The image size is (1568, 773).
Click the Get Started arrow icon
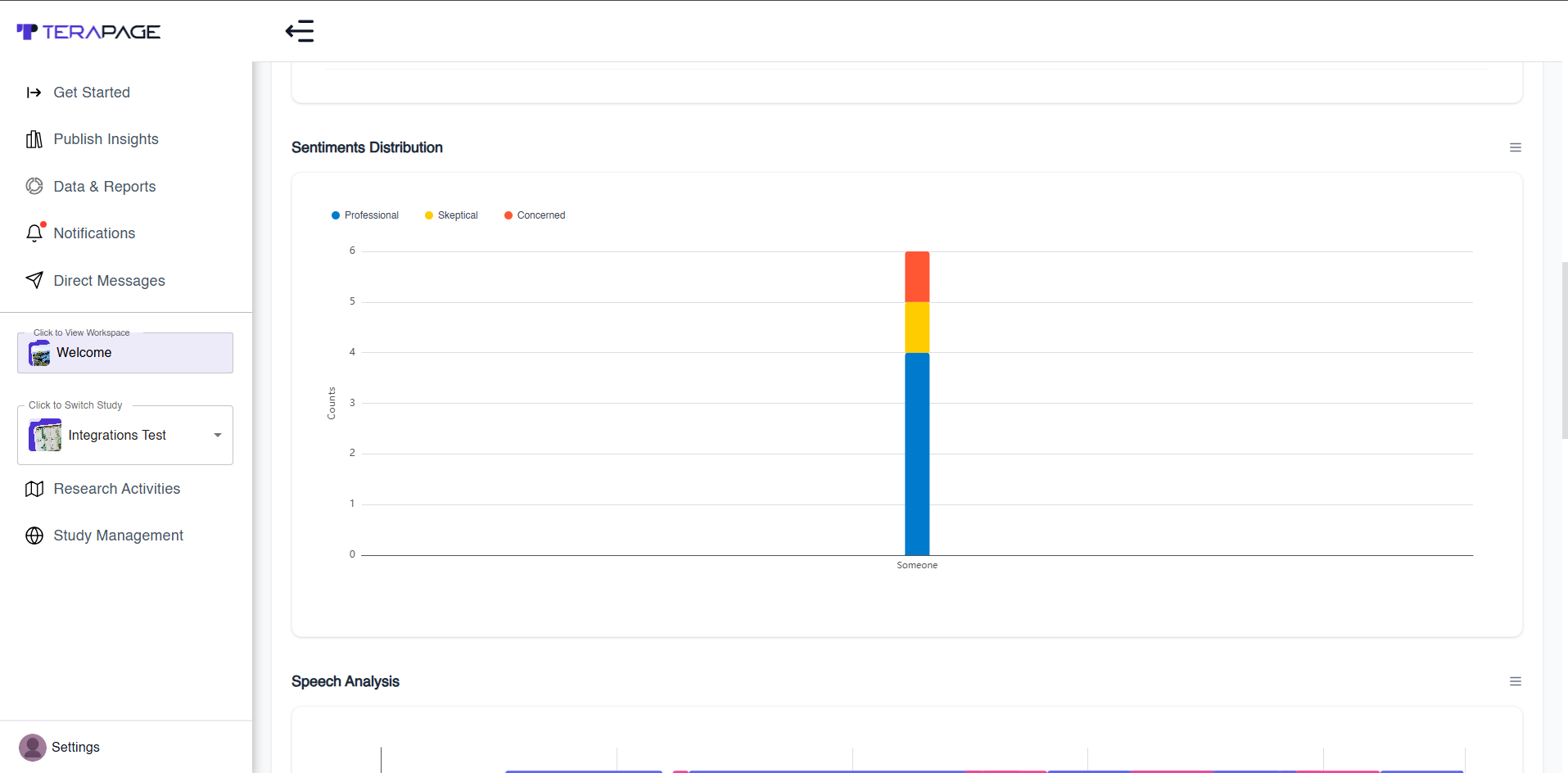pos(34,93)
